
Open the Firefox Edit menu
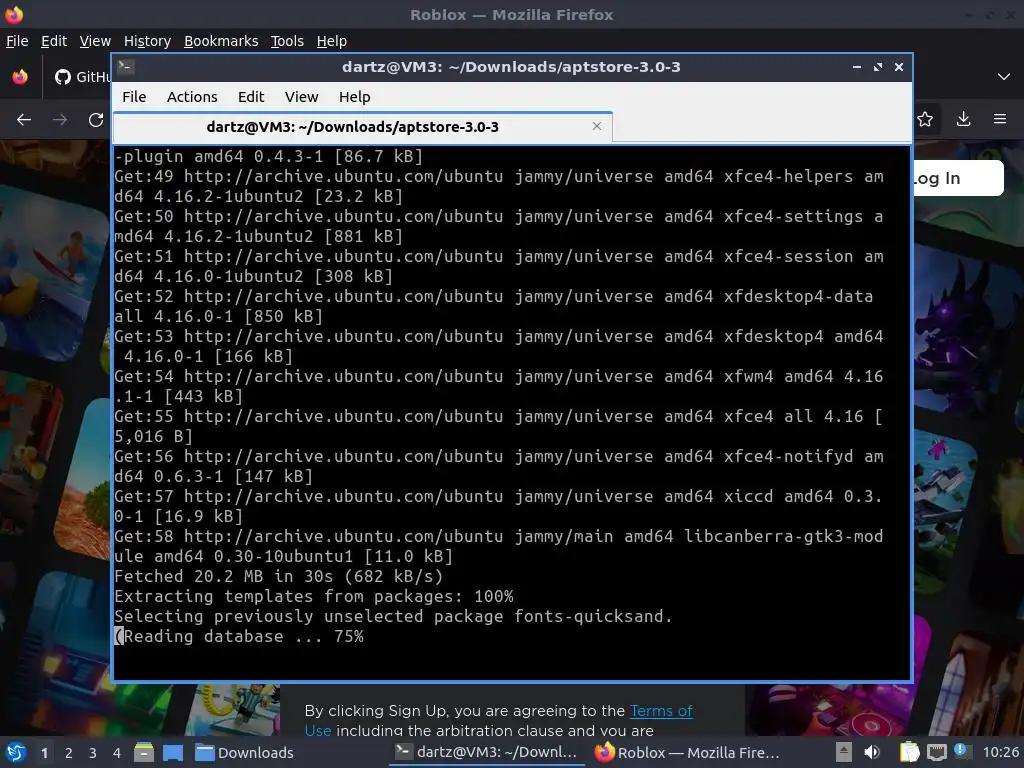pos(54,41)
